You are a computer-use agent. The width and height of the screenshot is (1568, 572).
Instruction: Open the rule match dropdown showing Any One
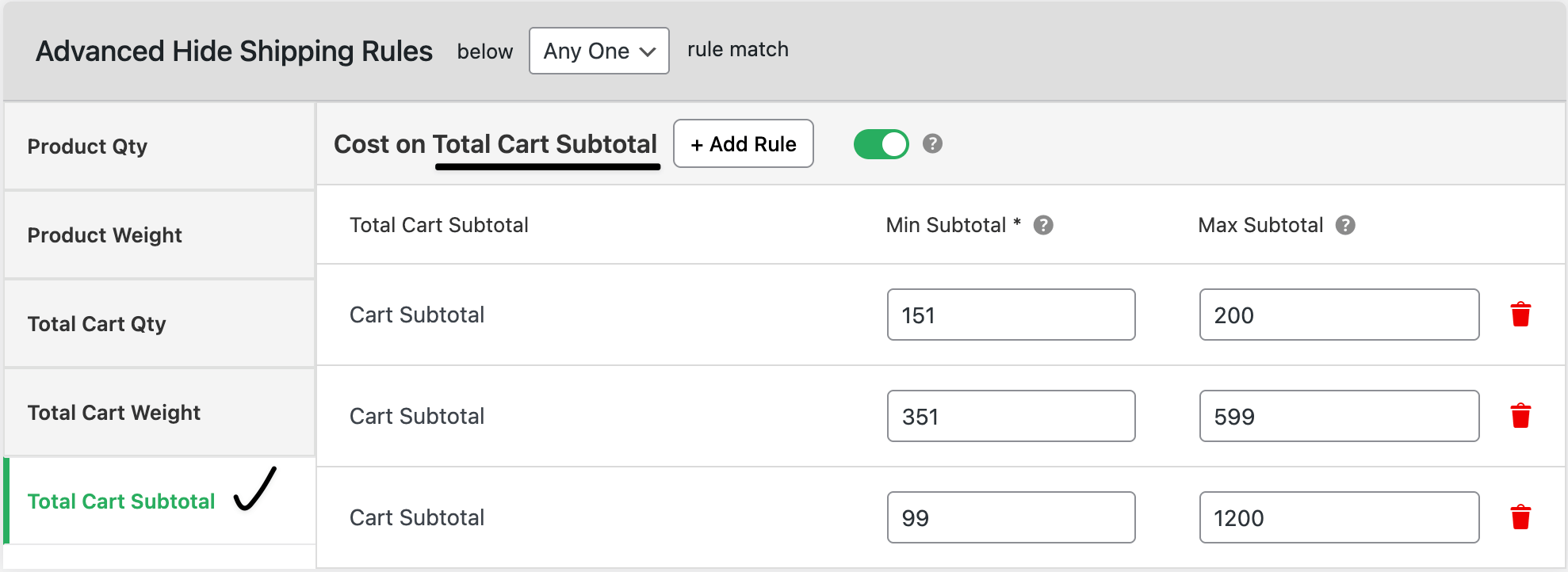coord(599,51)
